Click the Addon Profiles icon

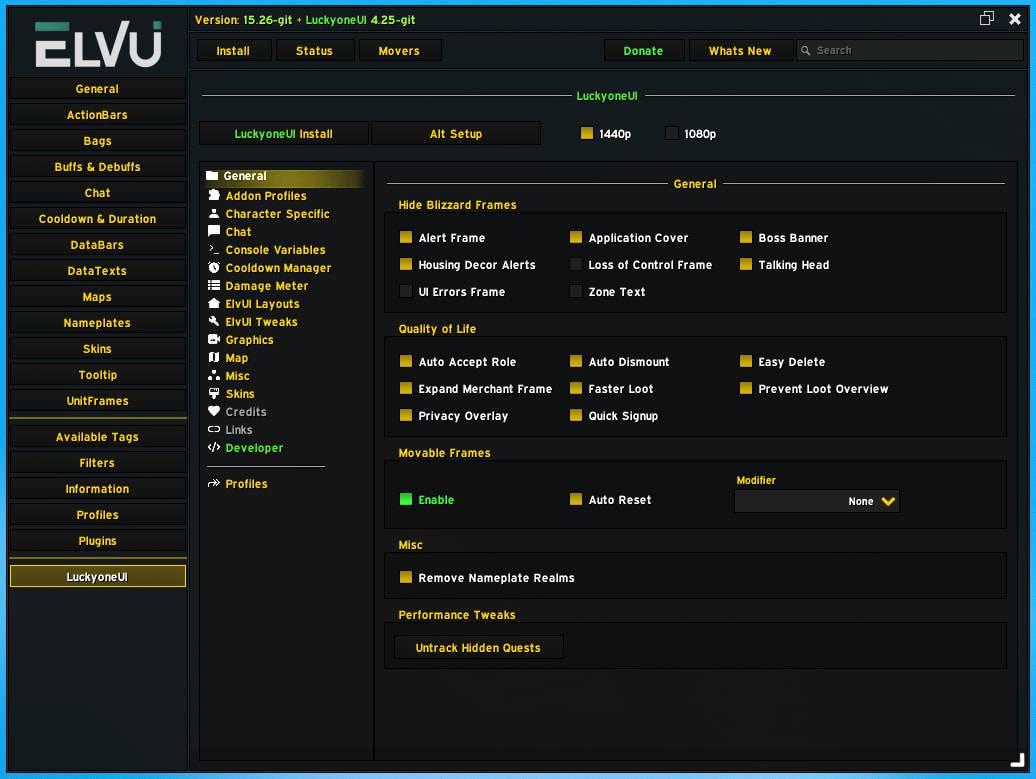214,195
